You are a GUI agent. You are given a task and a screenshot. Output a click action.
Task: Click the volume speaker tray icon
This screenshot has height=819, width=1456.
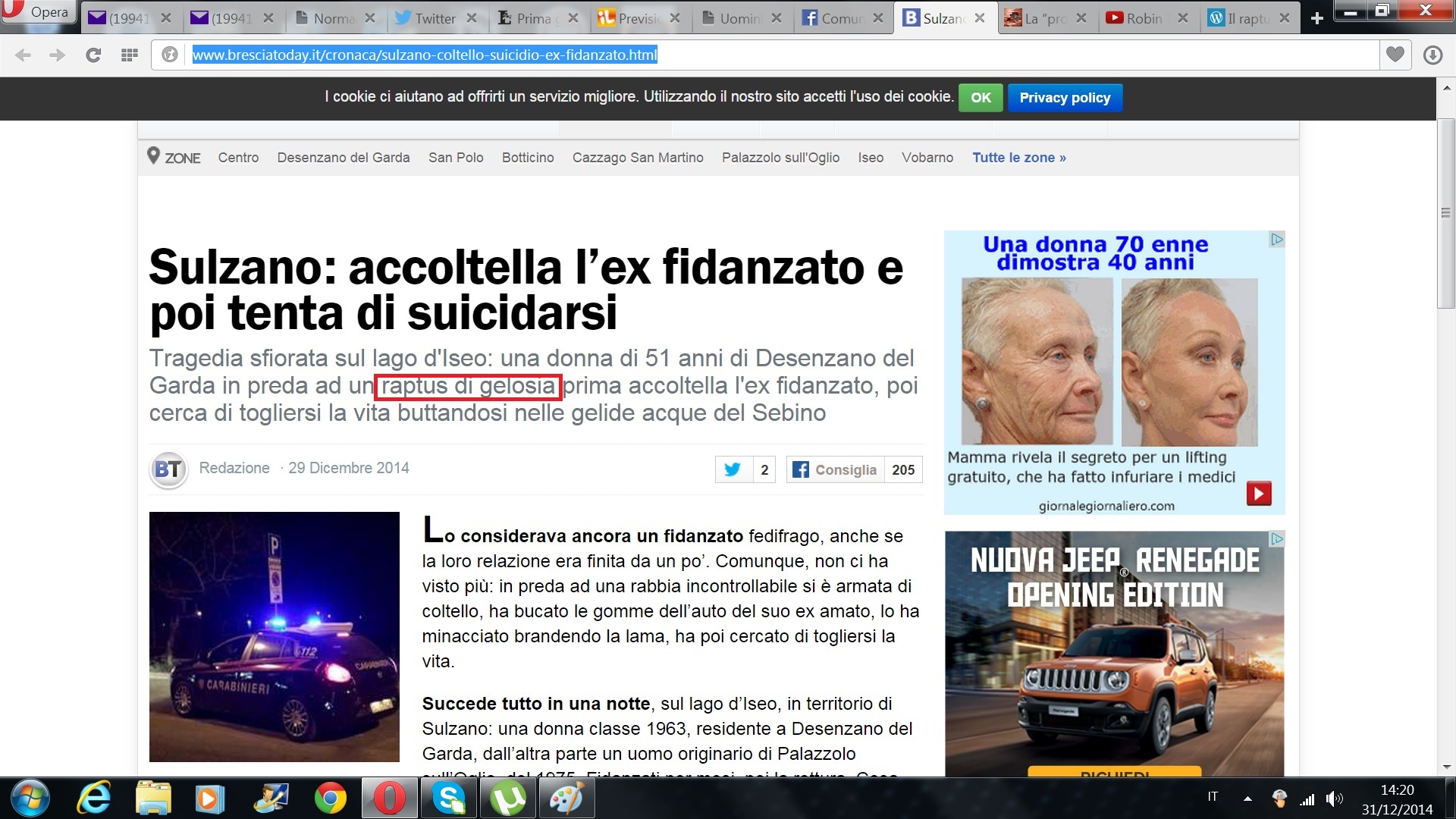(x=1334, y=799)
